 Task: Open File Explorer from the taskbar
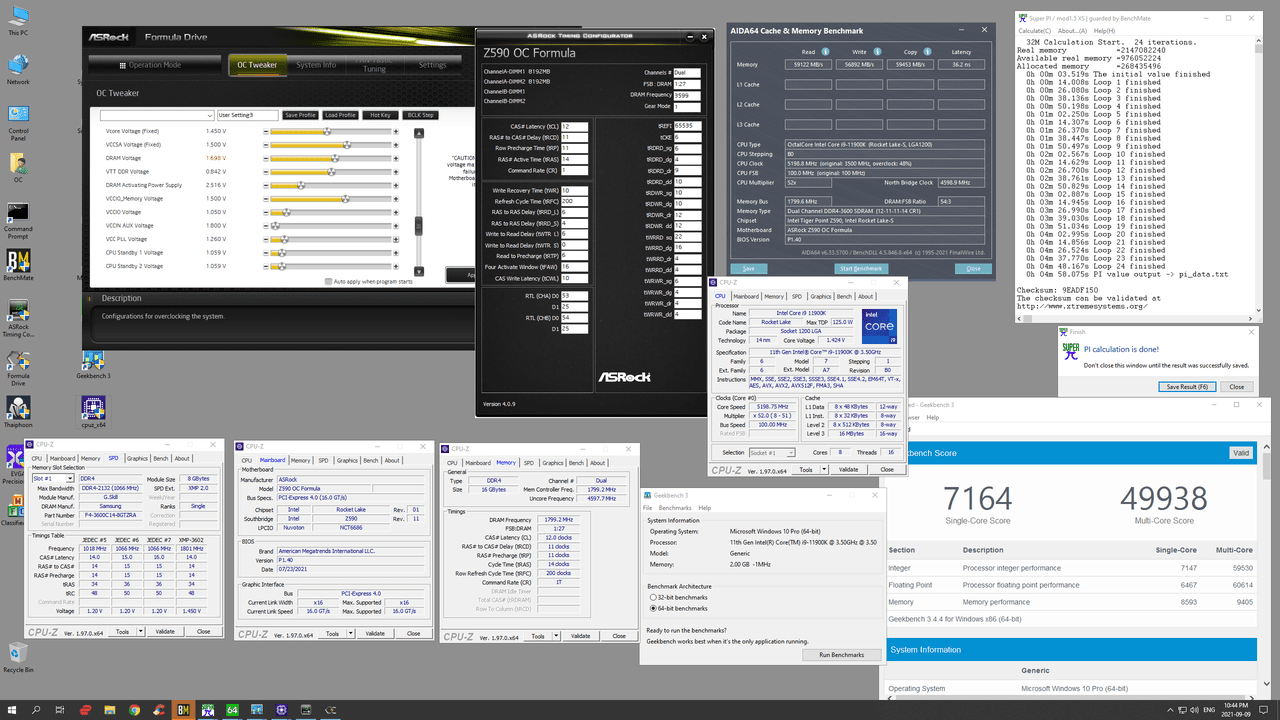coord(110,709)
